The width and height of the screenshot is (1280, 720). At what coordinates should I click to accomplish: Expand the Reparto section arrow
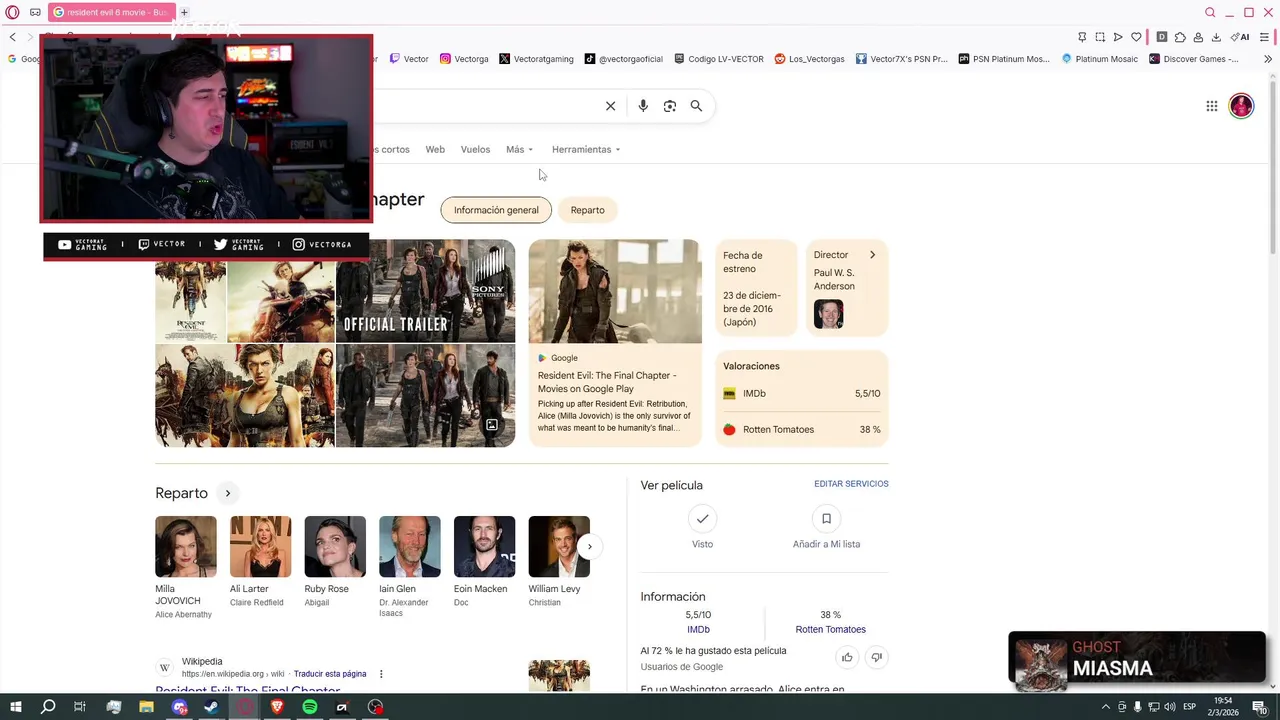tap(227, 493)
